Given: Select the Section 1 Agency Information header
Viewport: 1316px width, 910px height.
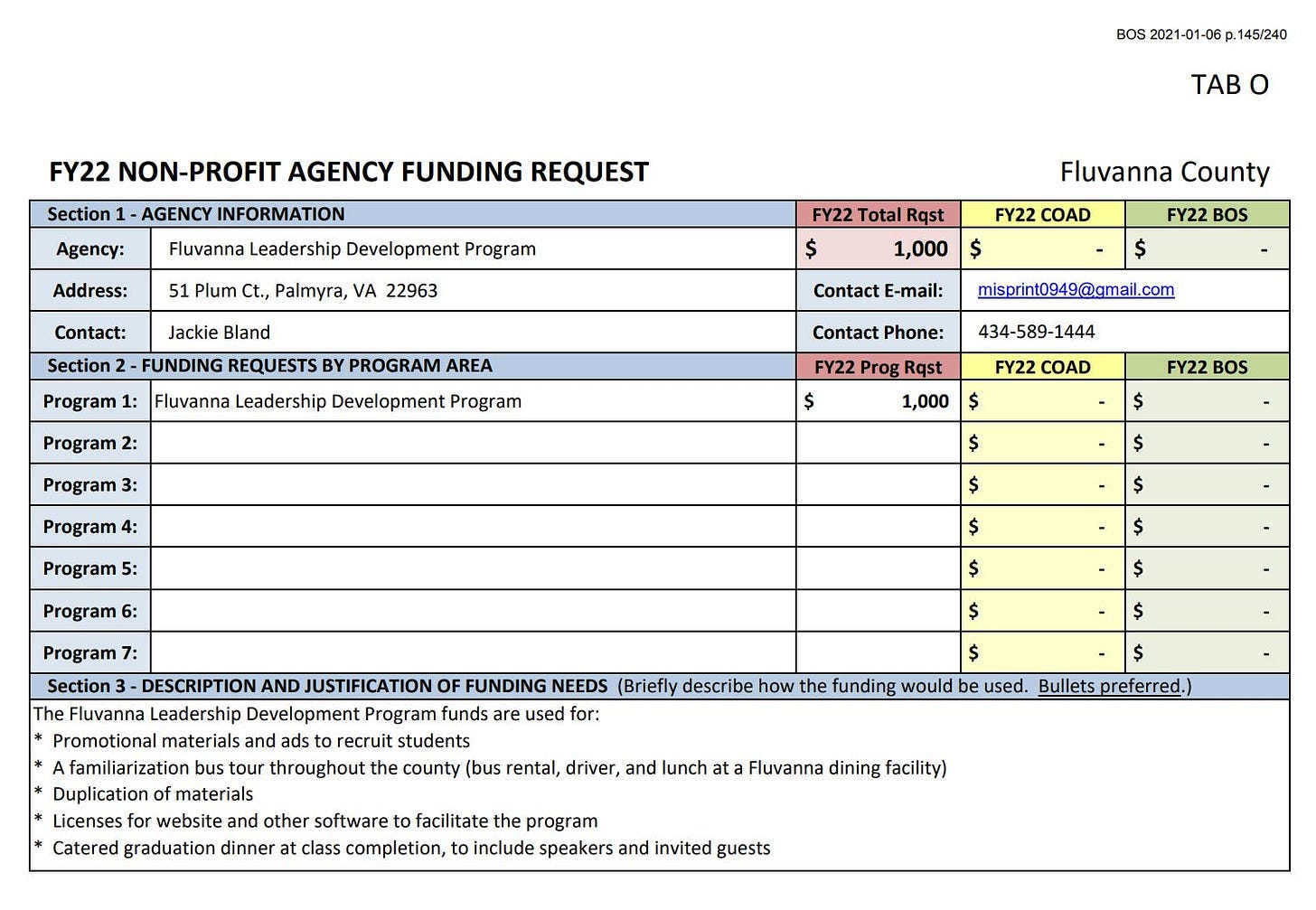Looking at the screenshot, I should click(412, 214).
